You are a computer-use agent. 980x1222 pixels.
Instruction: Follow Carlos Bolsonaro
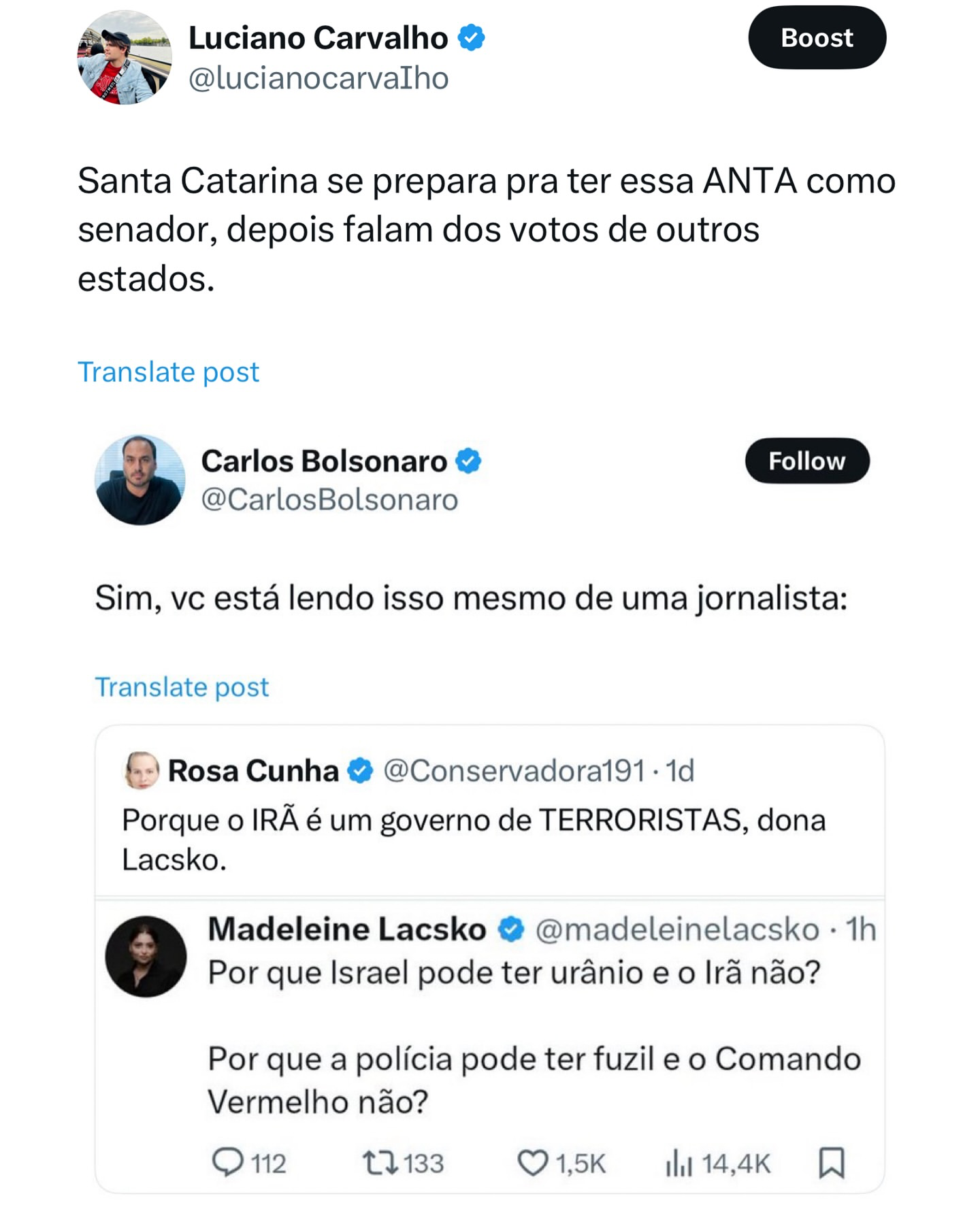(x=807, y=461)
